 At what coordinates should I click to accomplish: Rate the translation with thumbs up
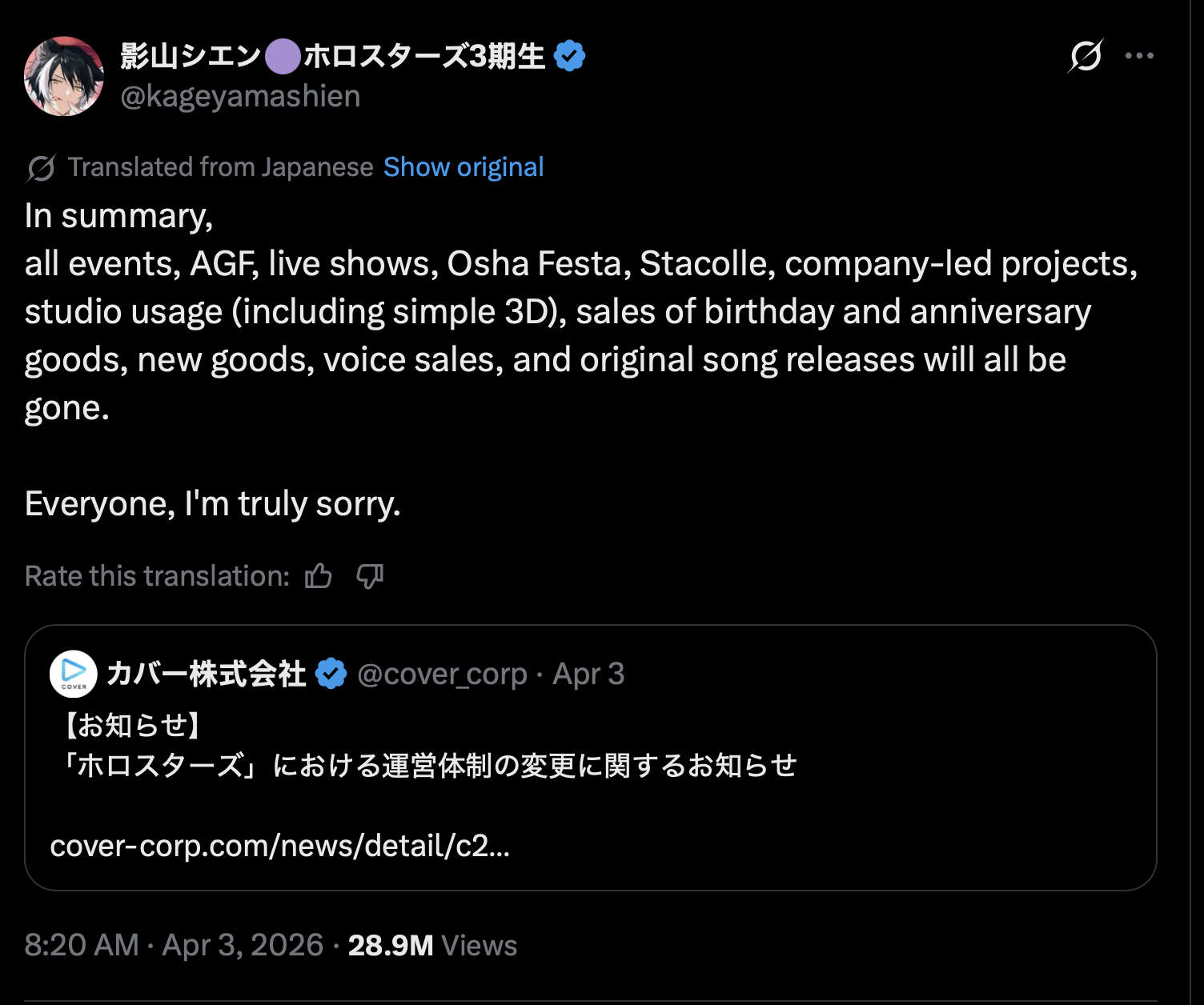319,576
